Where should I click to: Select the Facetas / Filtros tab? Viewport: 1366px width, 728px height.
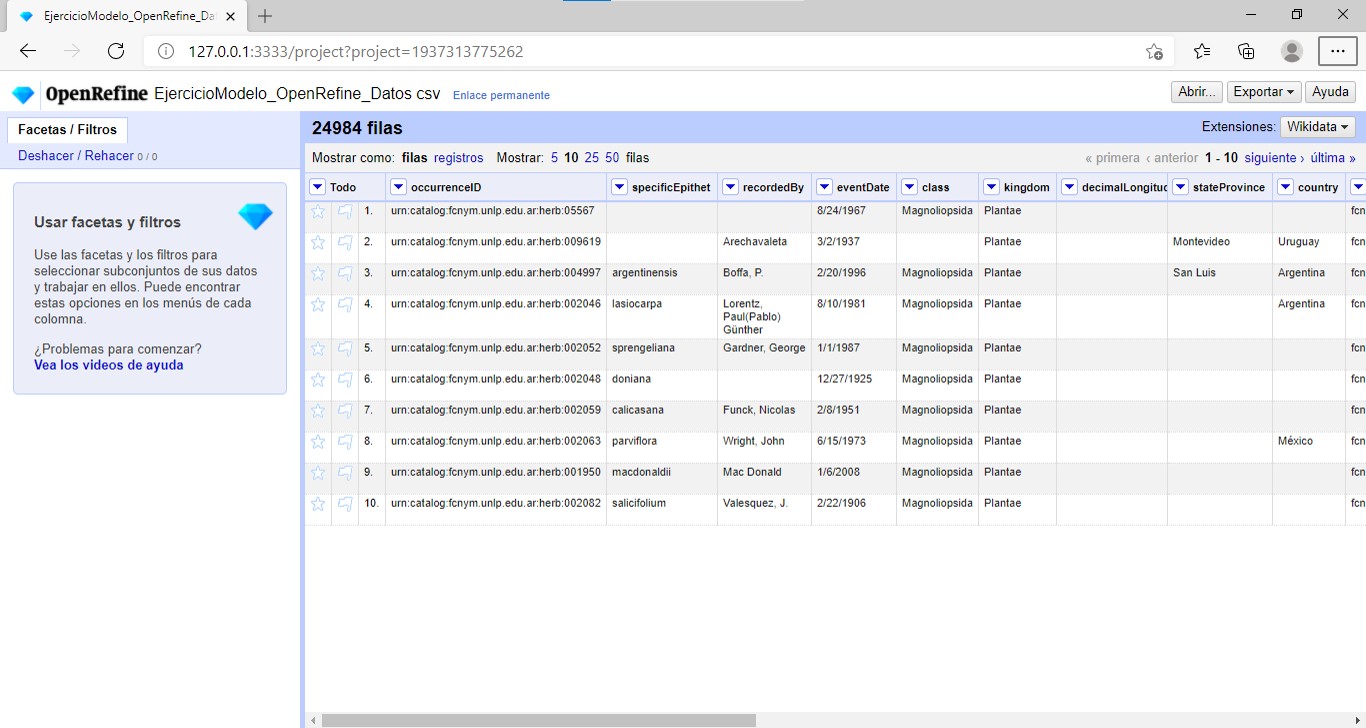pyautogui.click(x=67, y=130)
